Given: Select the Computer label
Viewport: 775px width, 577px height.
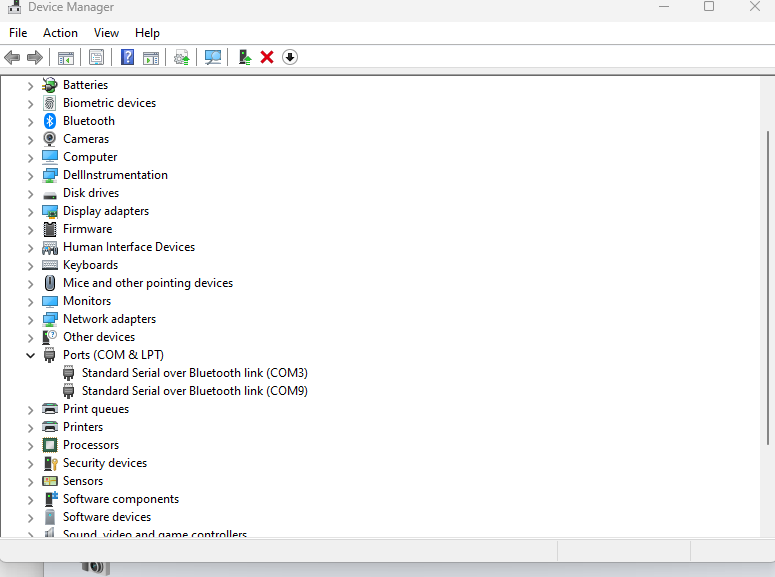Looking at the screenshot, I should (x=90, y=157).
